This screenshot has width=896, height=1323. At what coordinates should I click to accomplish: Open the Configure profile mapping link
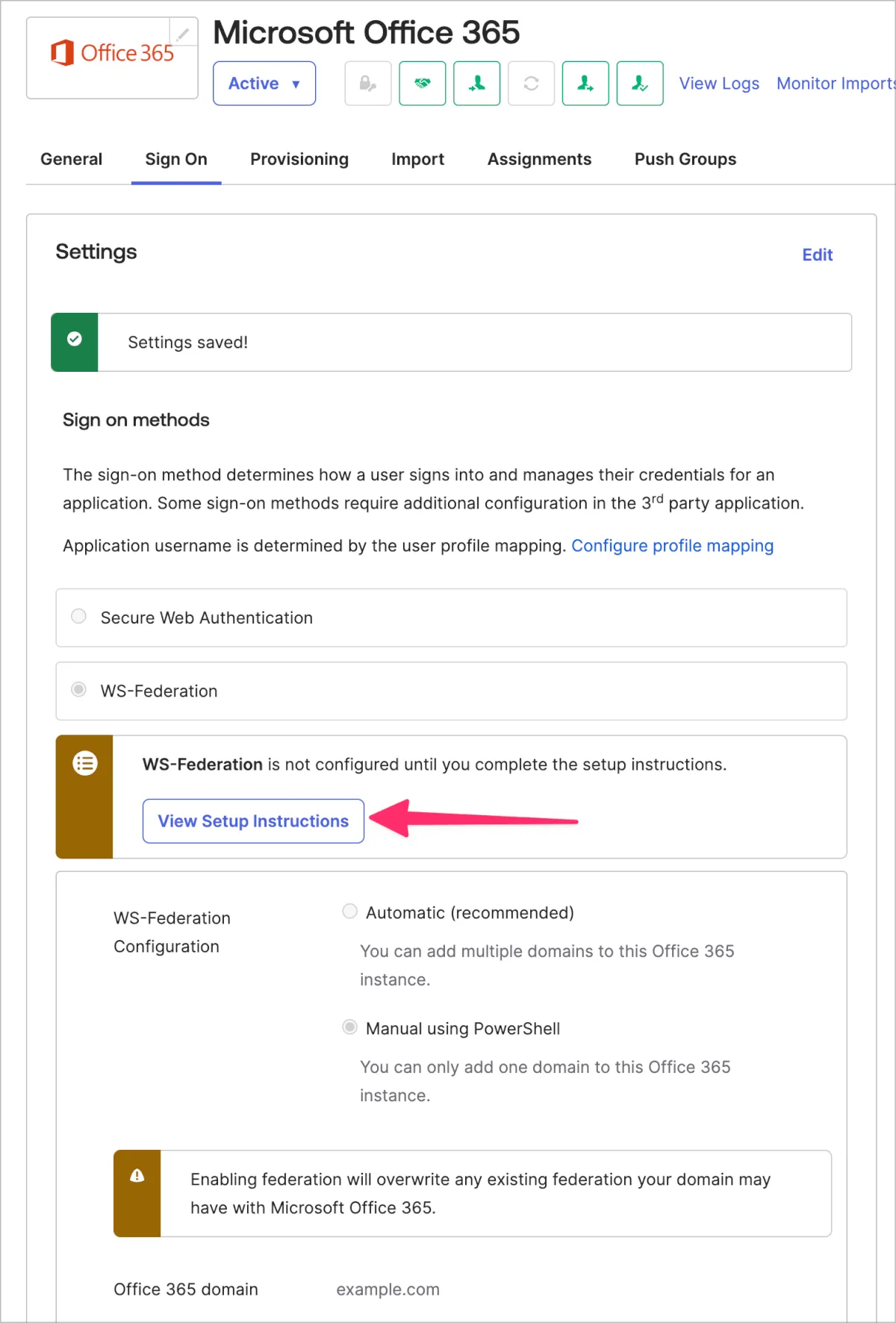point(672,546)
